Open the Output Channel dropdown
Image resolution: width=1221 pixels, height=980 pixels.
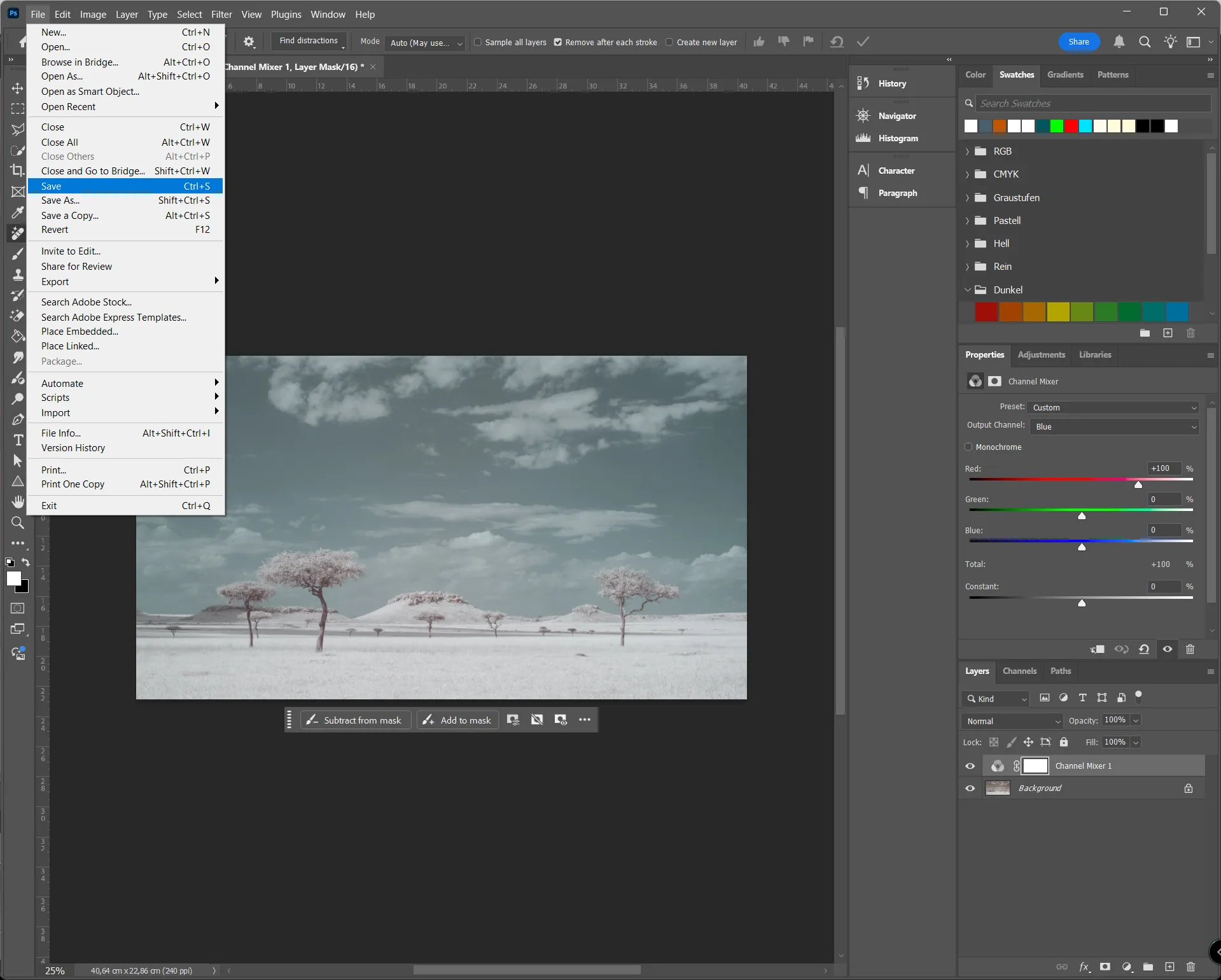tap(1114, 427)
